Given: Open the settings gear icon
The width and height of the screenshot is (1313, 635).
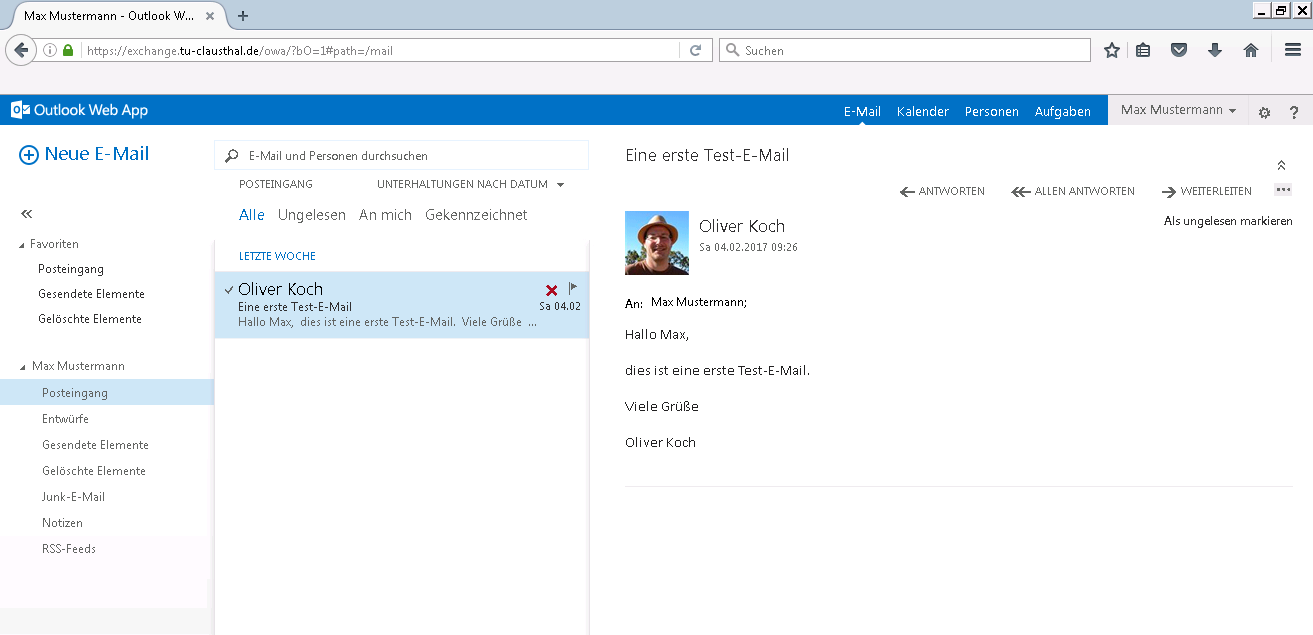Looking at the screenshot, I should [x=1264, y=112].
